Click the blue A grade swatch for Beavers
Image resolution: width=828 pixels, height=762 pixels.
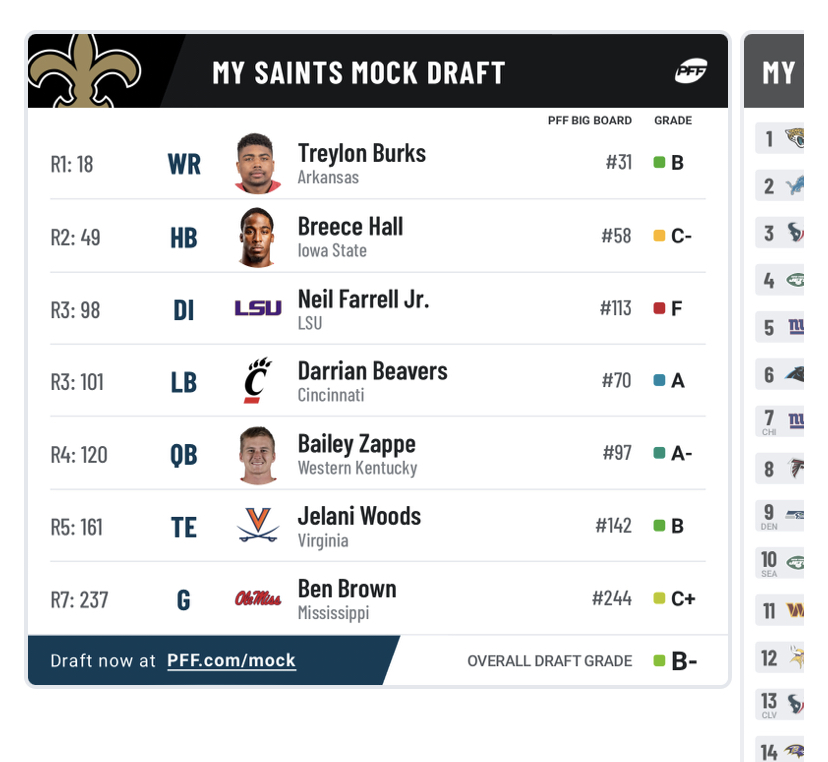coord(659,380)
